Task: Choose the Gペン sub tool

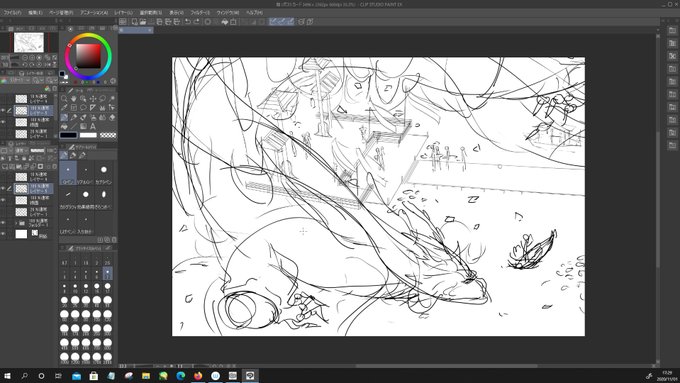Action: pyautogui.click(x=68, y=173)
